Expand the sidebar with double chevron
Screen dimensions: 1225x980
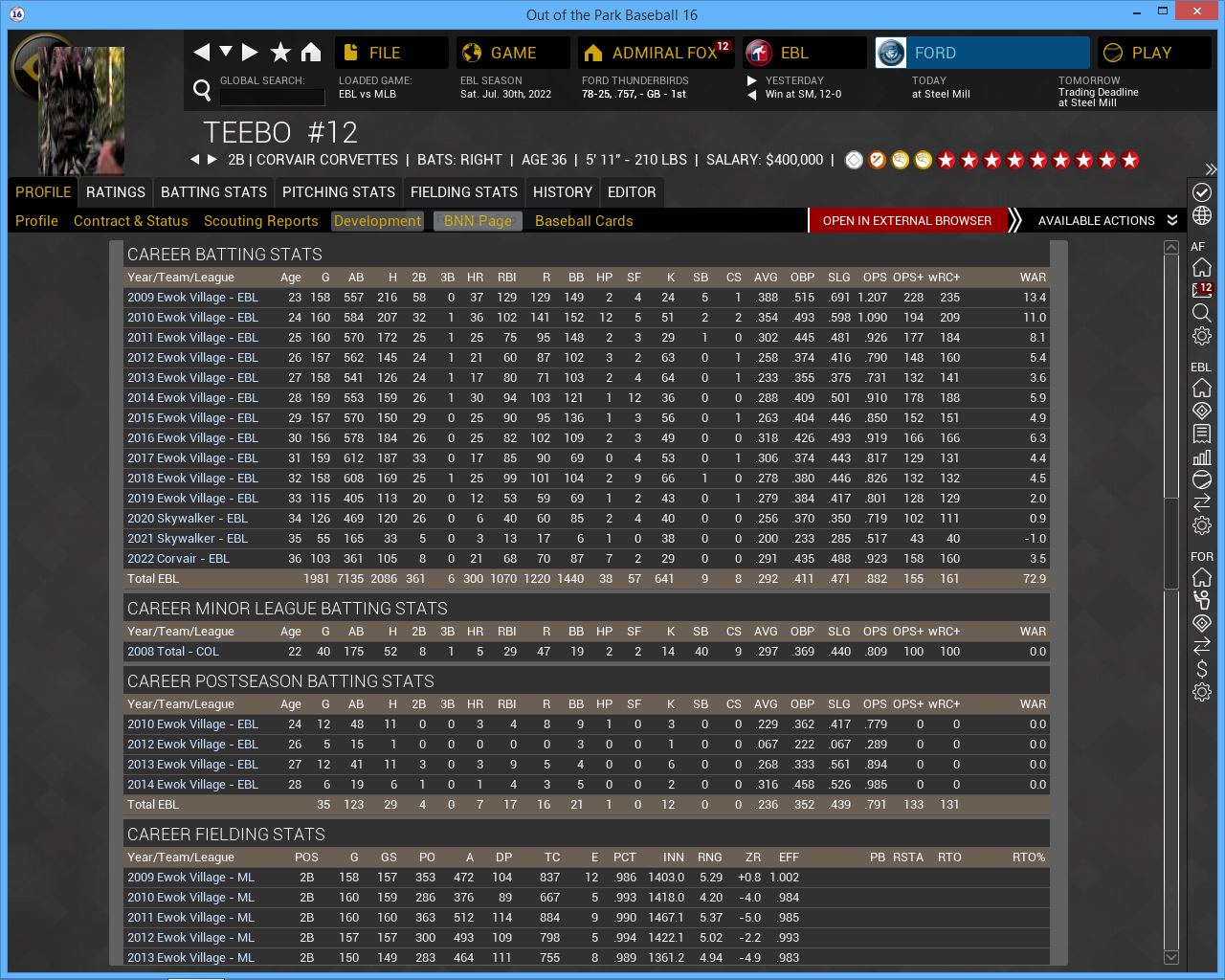click(x=1211, y=169)
